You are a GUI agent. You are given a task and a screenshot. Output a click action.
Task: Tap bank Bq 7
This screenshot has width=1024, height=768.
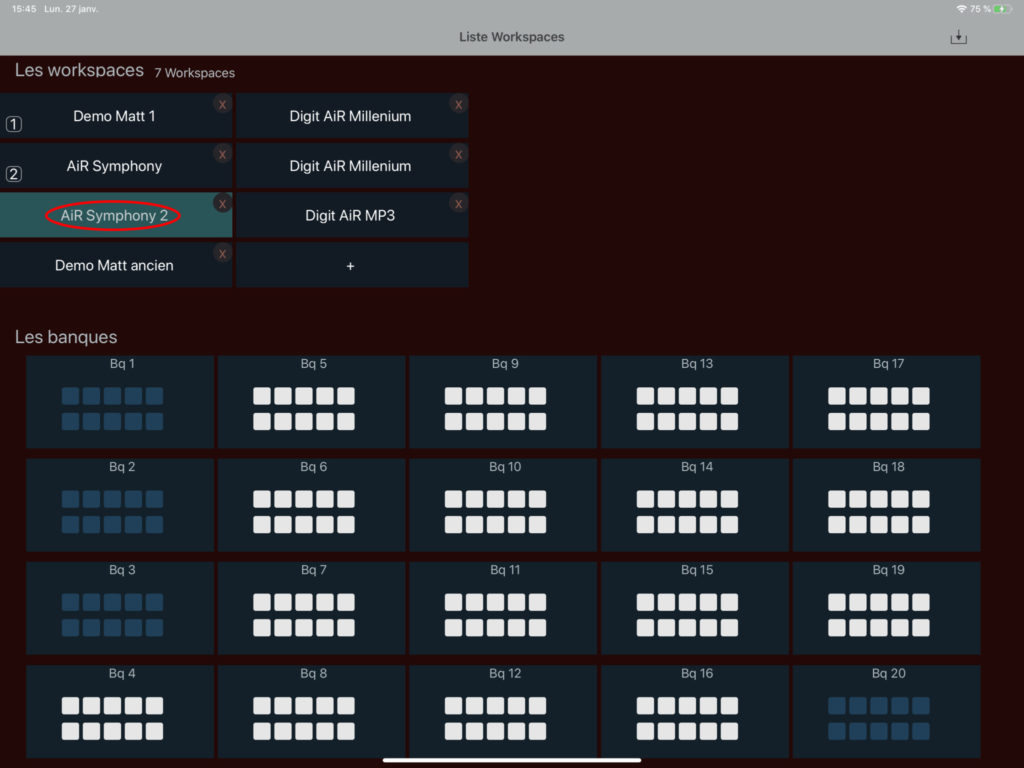coord(312,608)
